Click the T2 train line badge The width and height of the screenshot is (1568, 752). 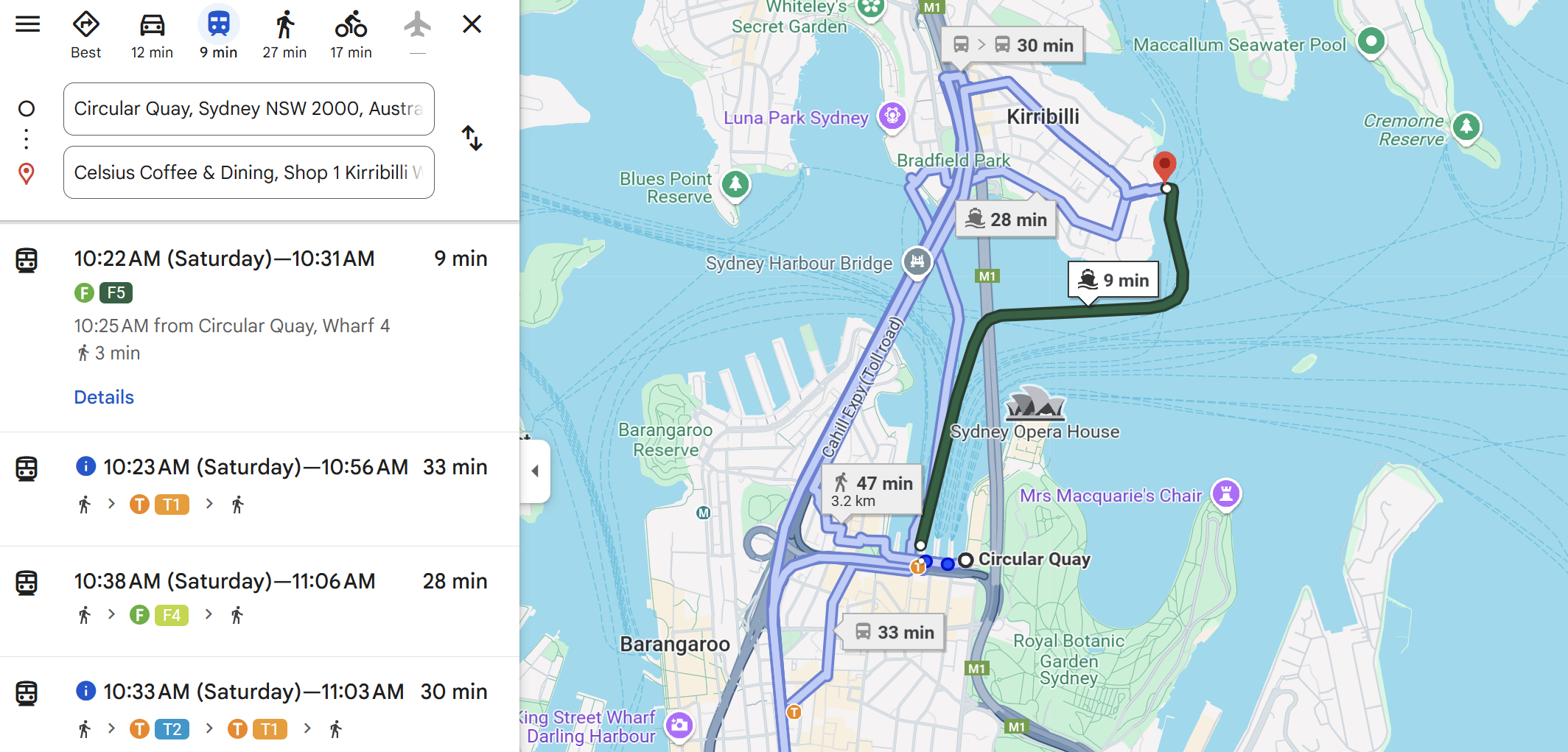point(172,729)
